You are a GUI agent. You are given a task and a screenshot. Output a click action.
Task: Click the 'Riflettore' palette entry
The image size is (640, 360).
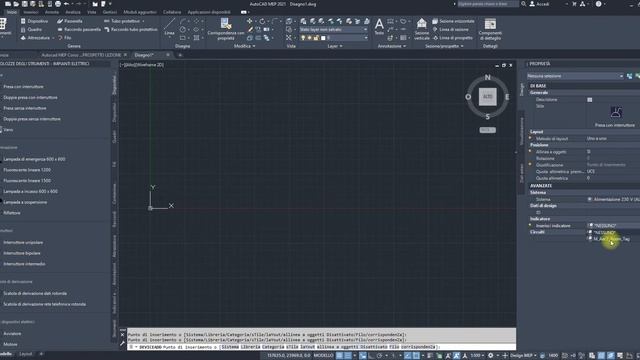[x=12, y=213]
